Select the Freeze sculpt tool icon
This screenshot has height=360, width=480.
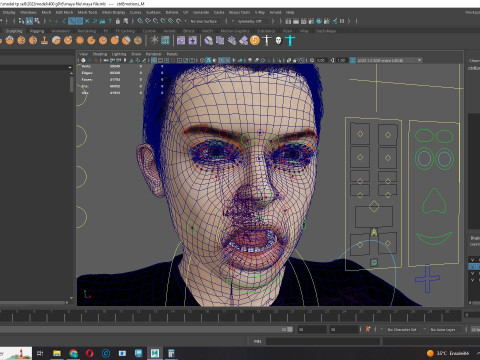[154, 41]
